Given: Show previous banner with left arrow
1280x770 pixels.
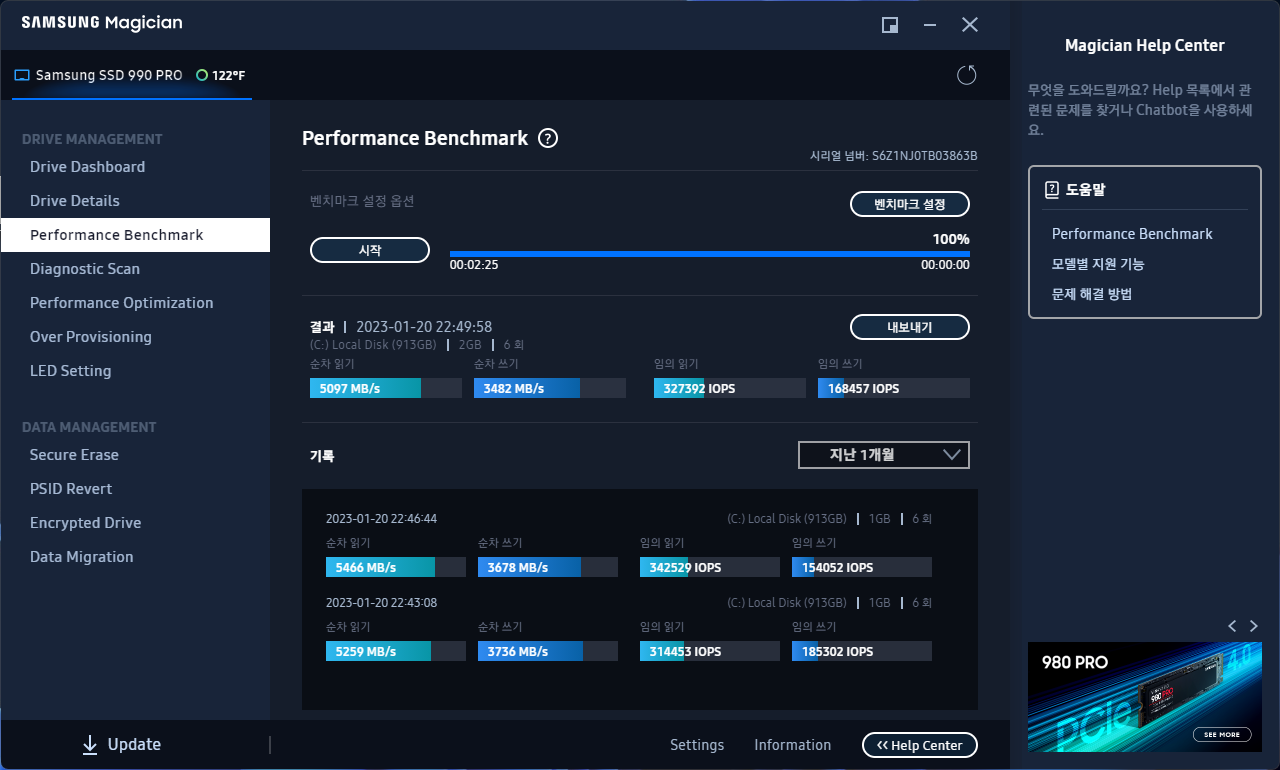Looking at the screenshot, I should click(1232, 626).
